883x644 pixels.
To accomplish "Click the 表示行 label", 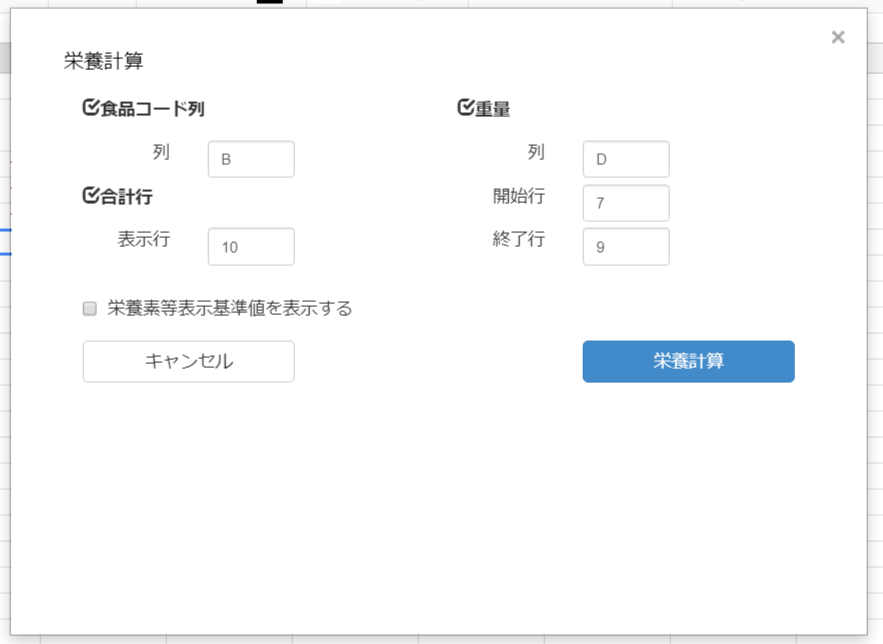I will click(144, 239).
